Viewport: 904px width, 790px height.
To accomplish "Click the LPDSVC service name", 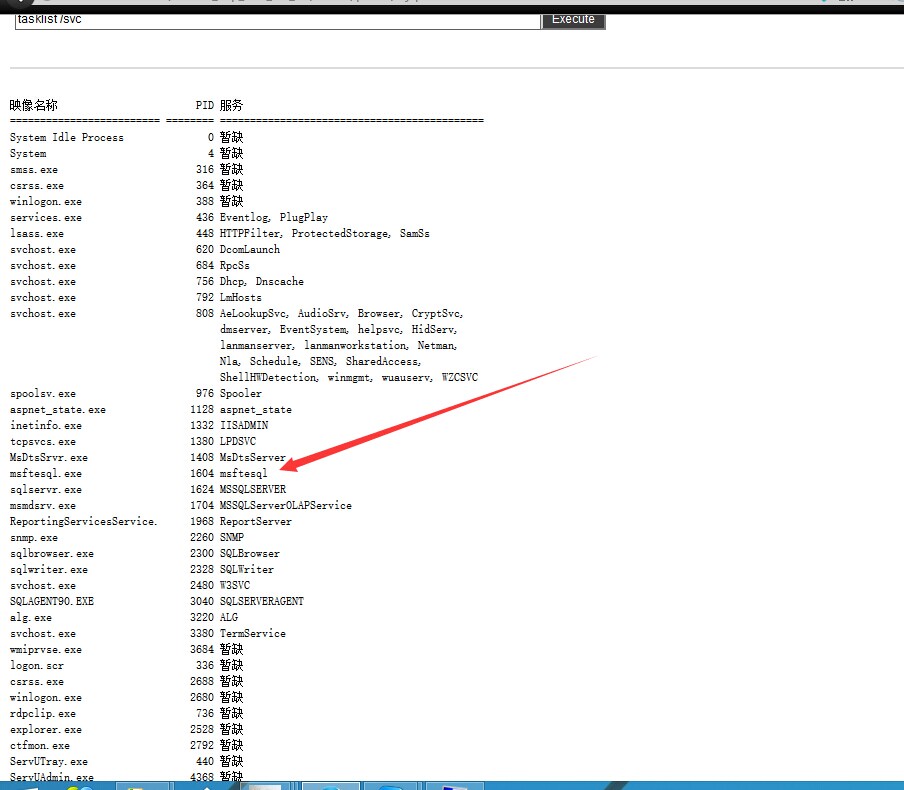I will [x=238, y=442].
